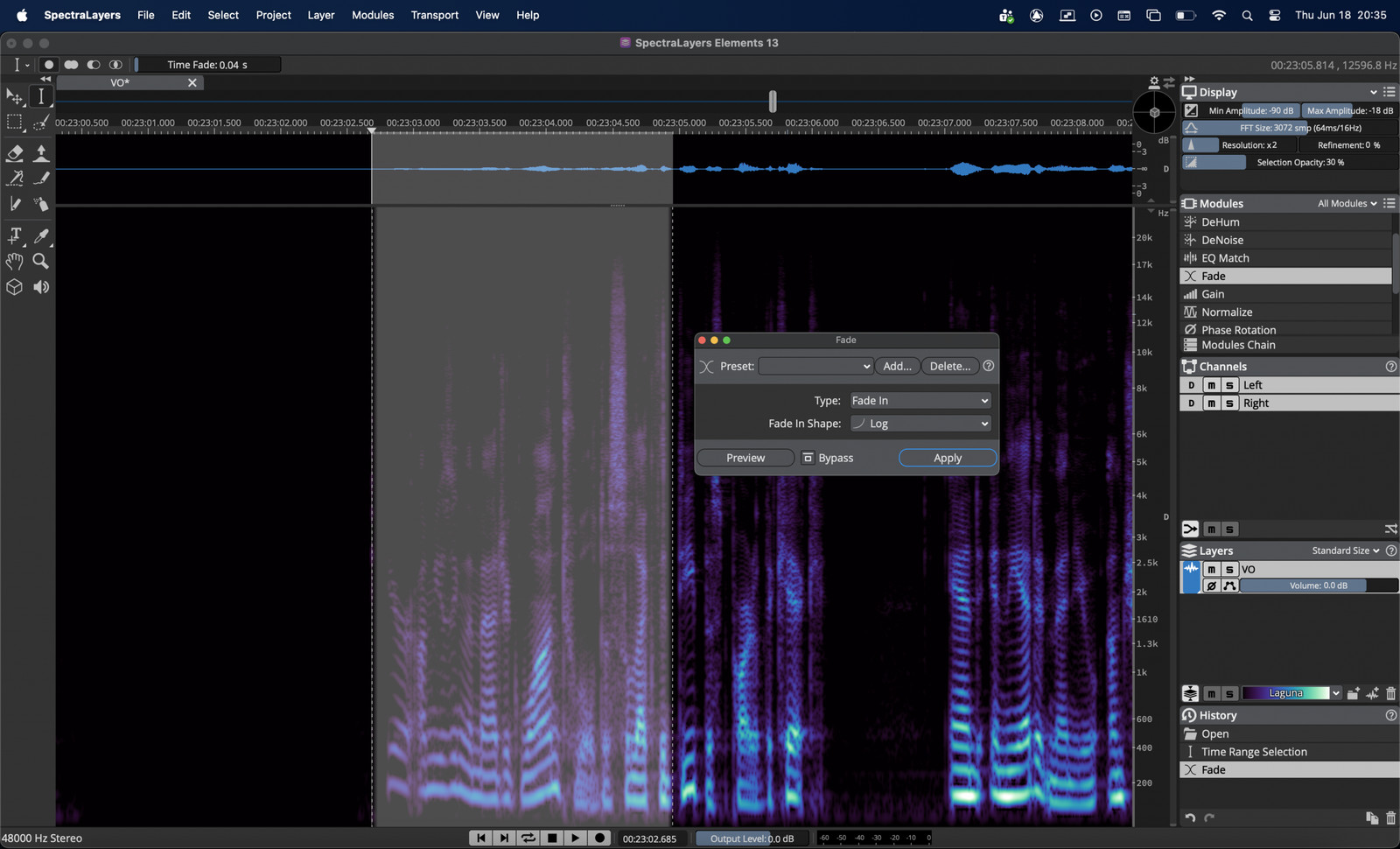Click the Display panel list options icon
The image size is (1400, 849).
(x=1389, y=92)
